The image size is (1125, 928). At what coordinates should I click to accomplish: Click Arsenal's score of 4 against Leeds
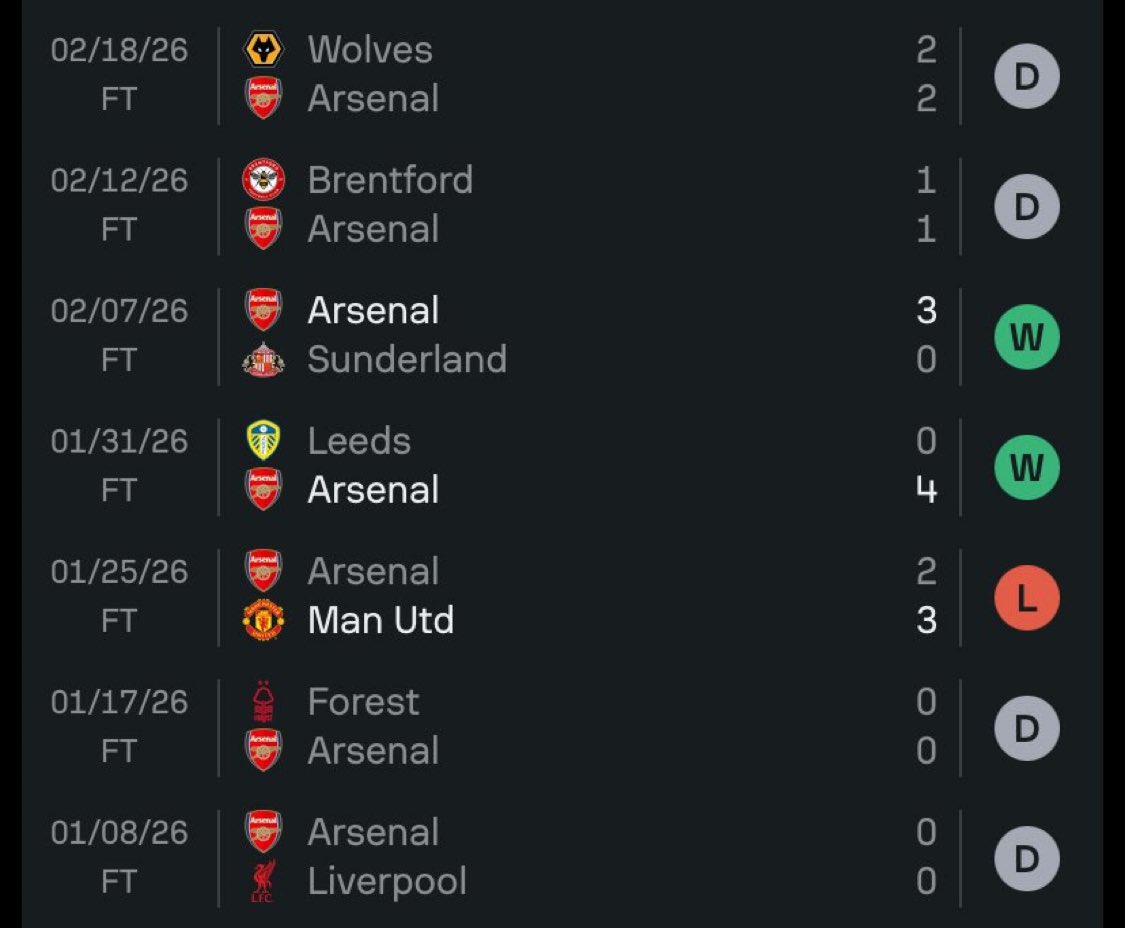point(926,490)
